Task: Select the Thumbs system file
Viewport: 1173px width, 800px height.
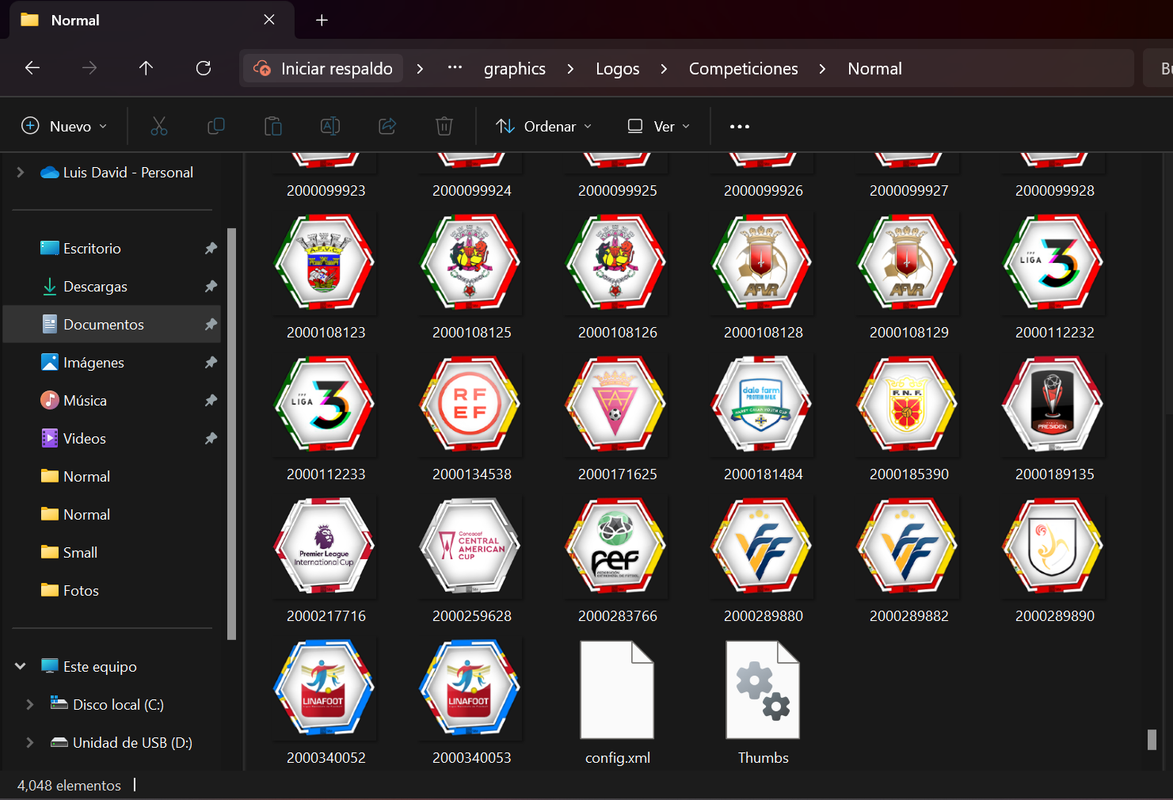Action: pos(762,703)
